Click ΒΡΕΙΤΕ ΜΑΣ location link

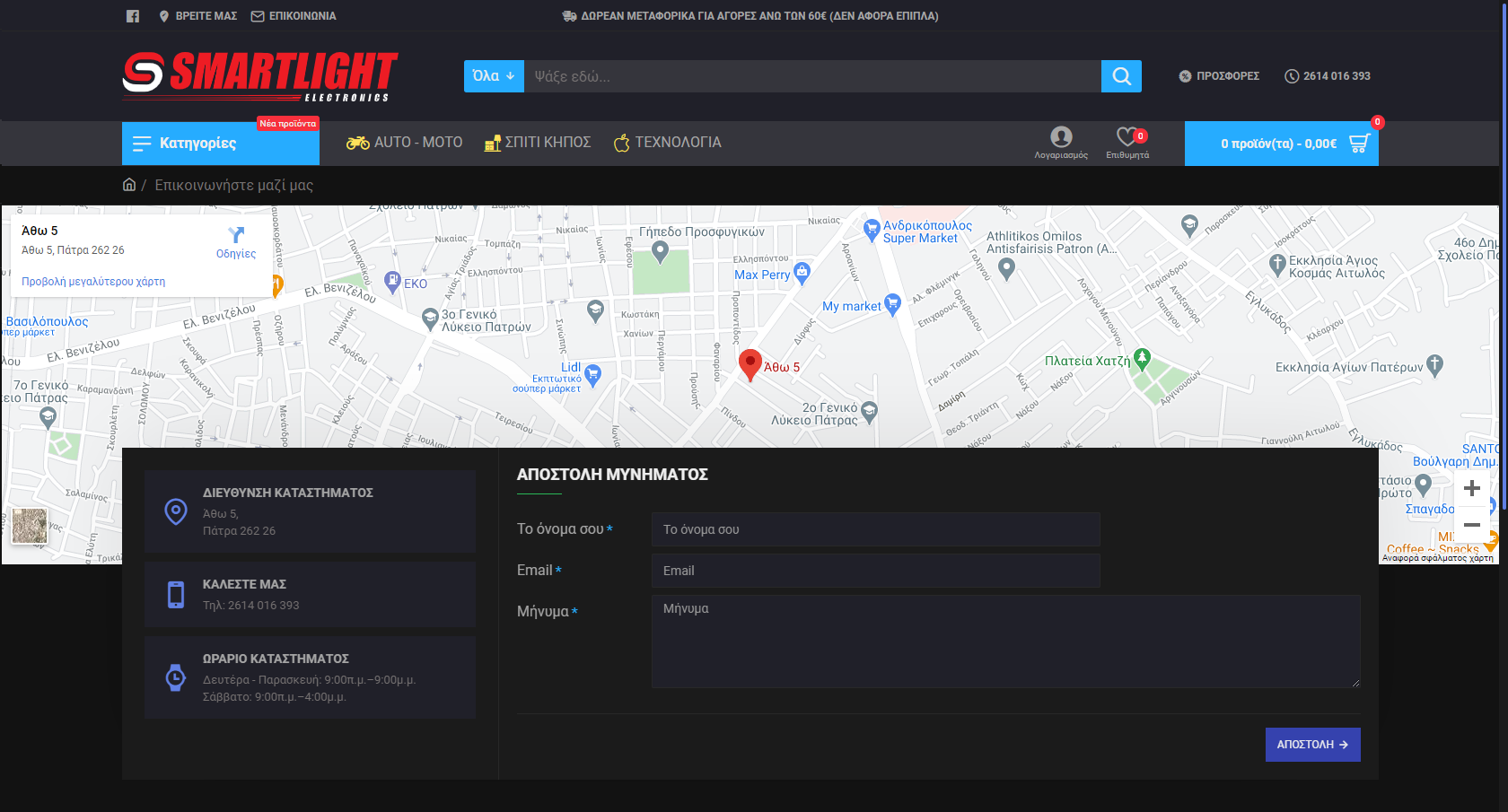198,16
